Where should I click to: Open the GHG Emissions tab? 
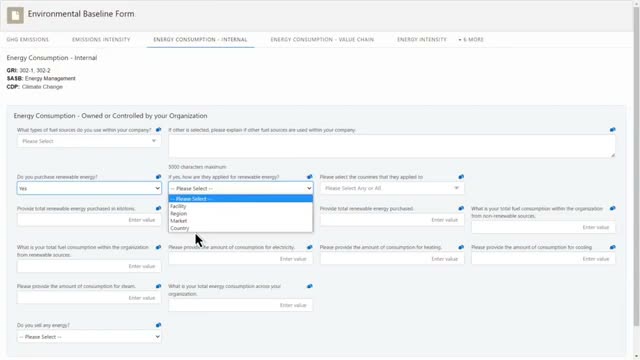(28, 40)
